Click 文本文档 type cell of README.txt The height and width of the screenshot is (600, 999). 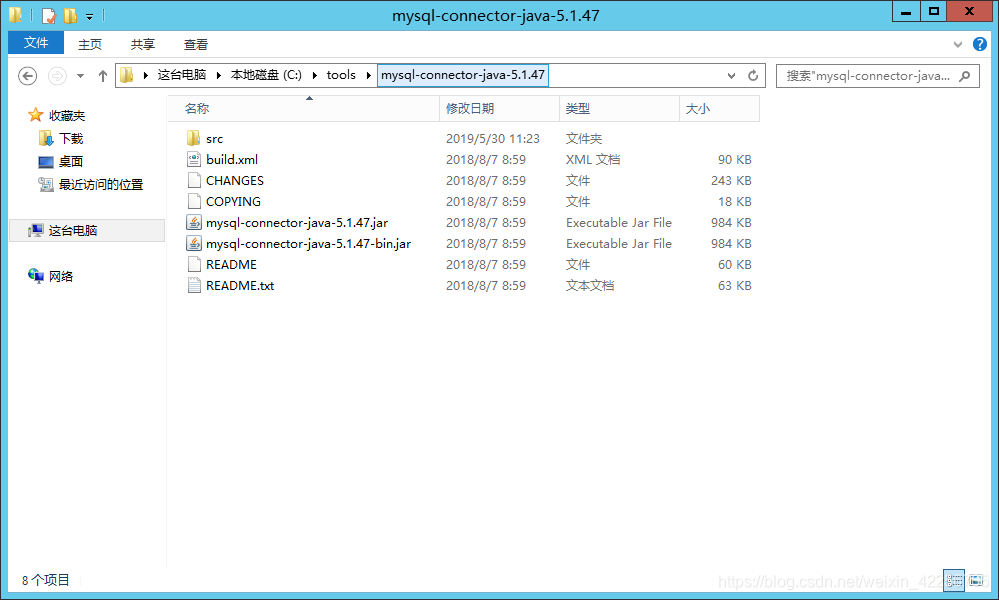[x=590, y=286]
